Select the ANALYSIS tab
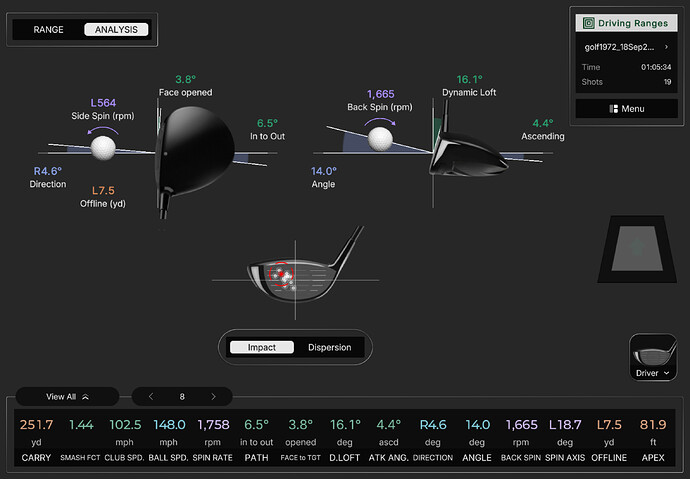 click(x=116, y=29)
